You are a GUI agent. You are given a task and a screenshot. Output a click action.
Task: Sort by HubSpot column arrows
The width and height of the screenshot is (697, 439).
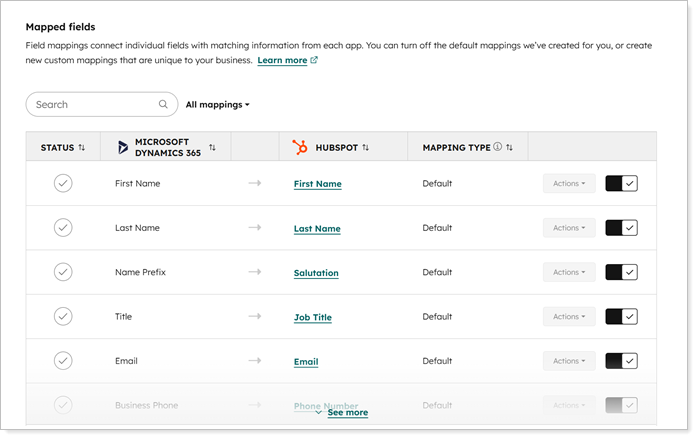click(365, 147)
